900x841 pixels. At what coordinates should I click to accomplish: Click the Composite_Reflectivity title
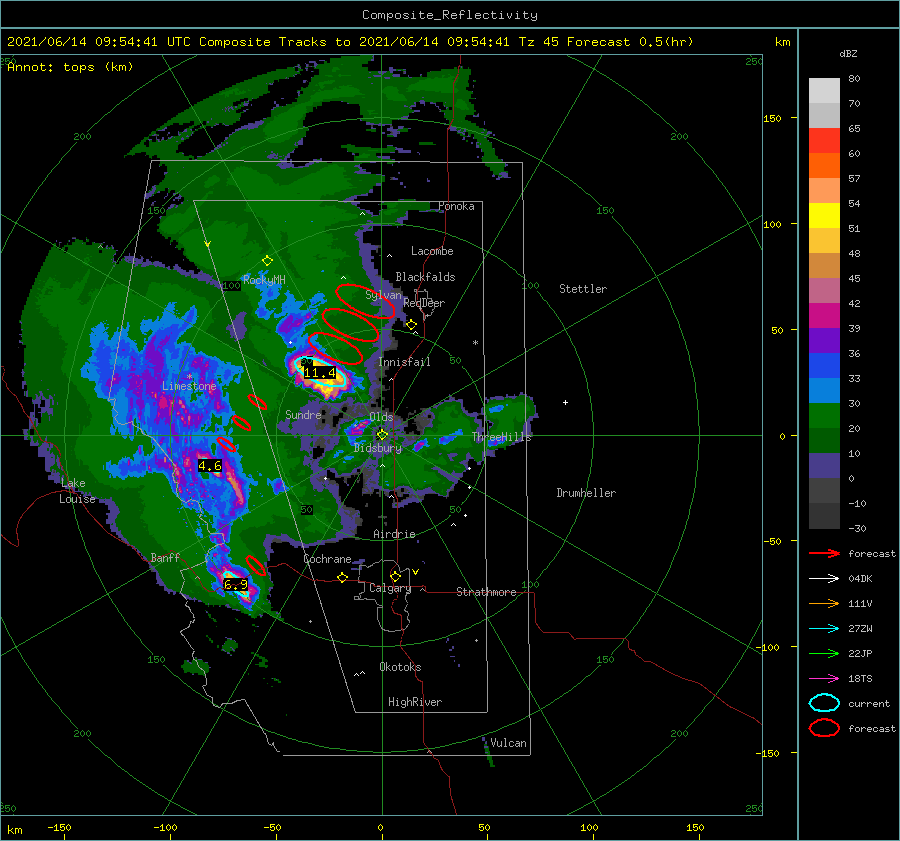tap(450, 15)
